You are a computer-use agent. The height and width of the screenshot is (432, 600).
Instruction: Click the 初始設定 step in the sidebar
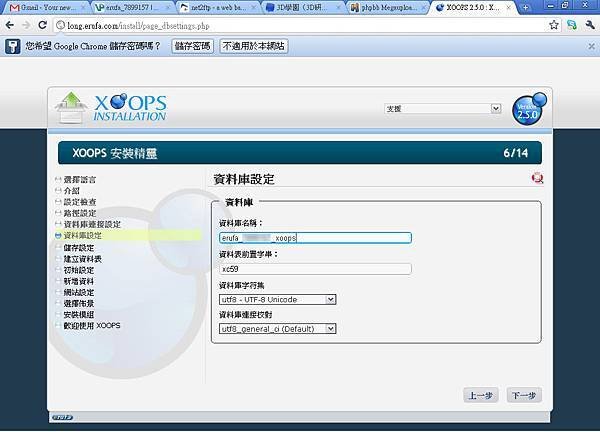(78, 270)
